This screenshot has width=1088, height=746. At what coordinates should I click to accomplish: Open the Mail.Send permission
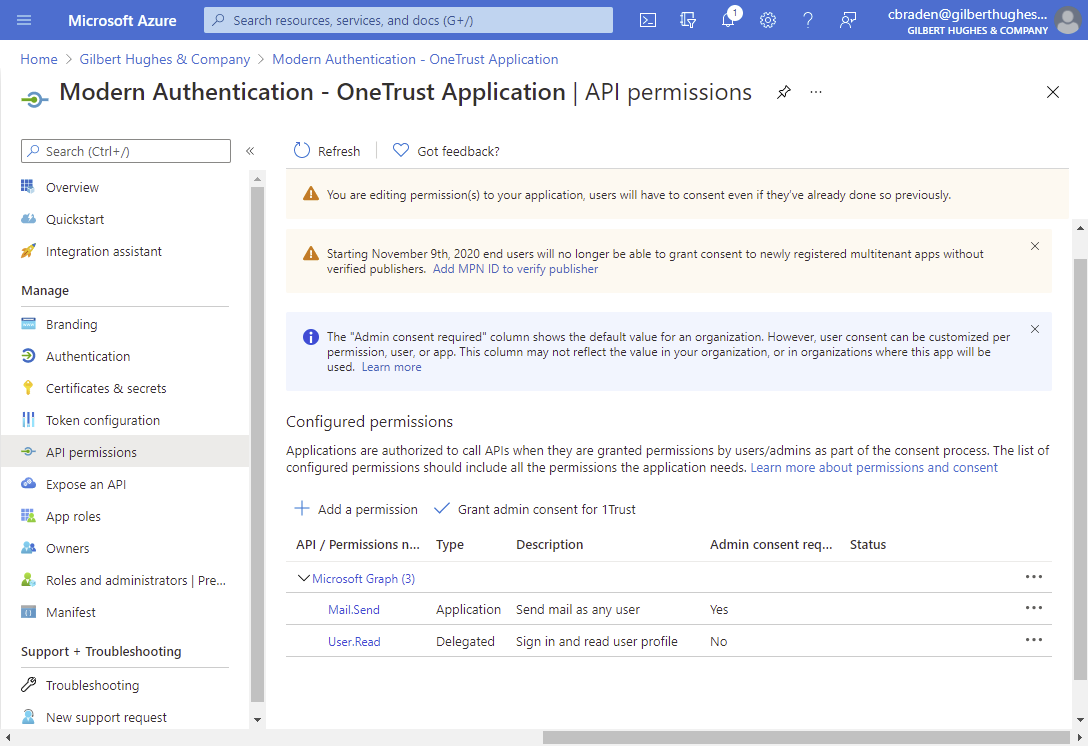coord(354,609)
